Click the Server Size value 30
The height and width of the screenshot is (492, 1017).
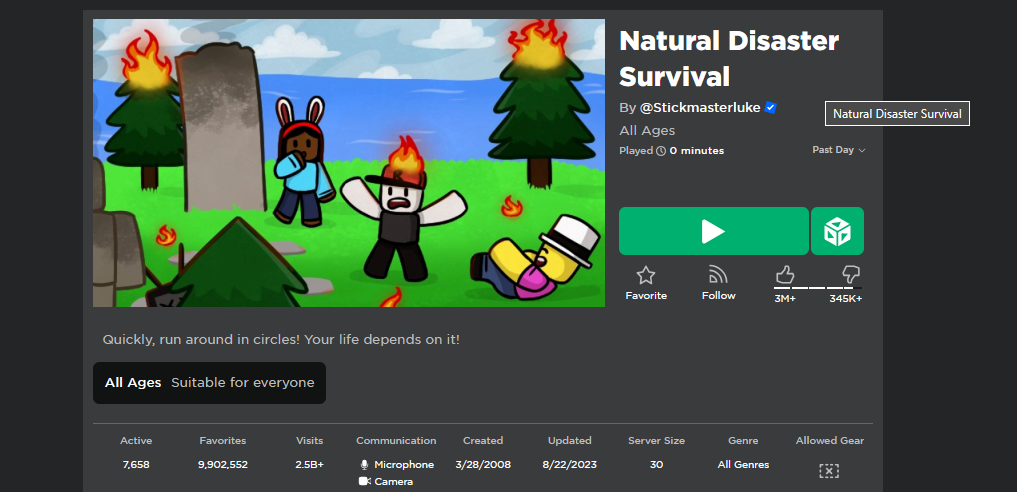656,465
